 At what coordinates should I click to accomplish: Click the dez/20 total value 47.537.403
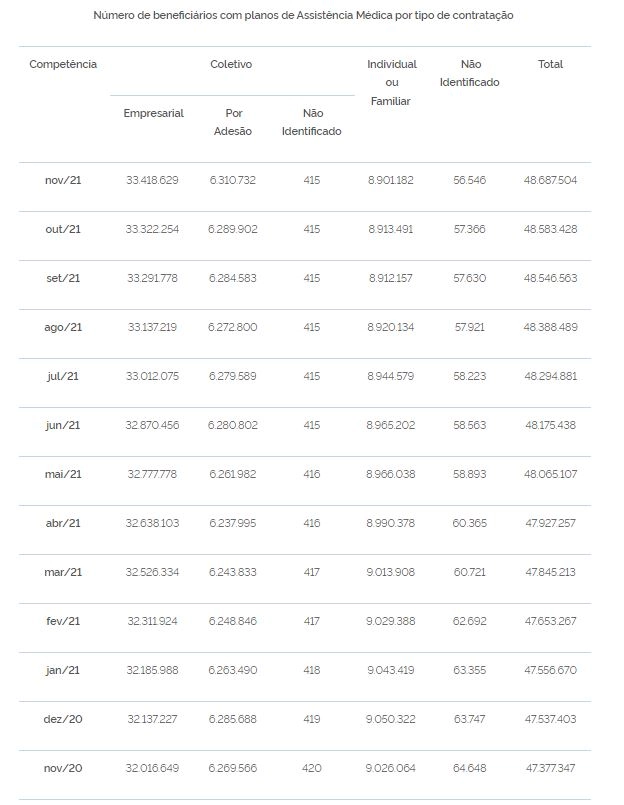(551, 719)
